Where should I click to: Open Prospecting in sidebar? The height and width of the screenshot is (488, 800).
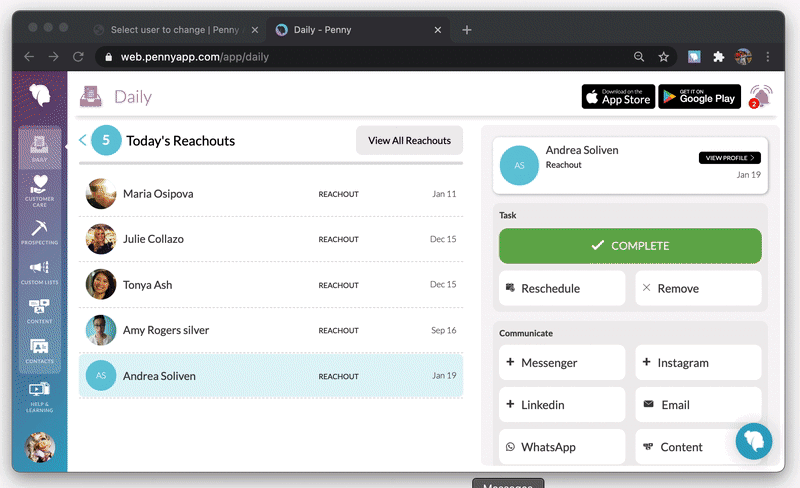pyautogui.click(x=40, y=232)
